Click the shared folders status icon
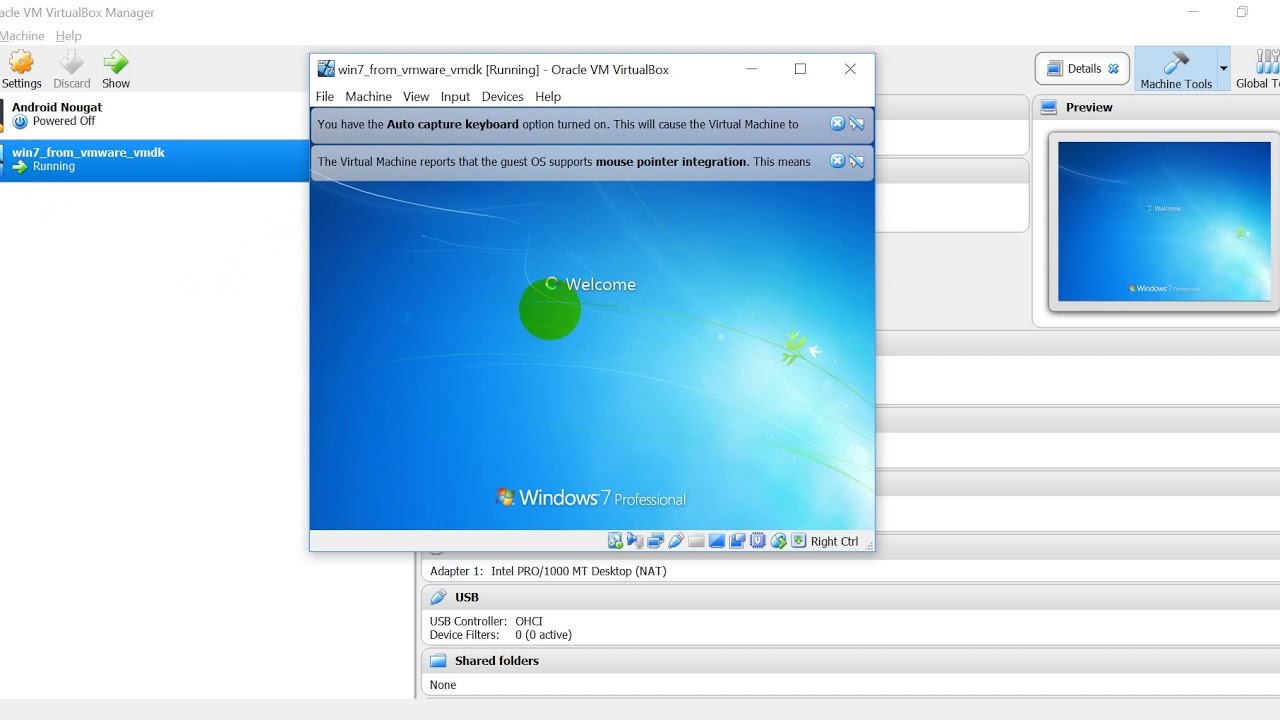The width and height of the screenshot is (1280, 720). (x=696, y=541)
